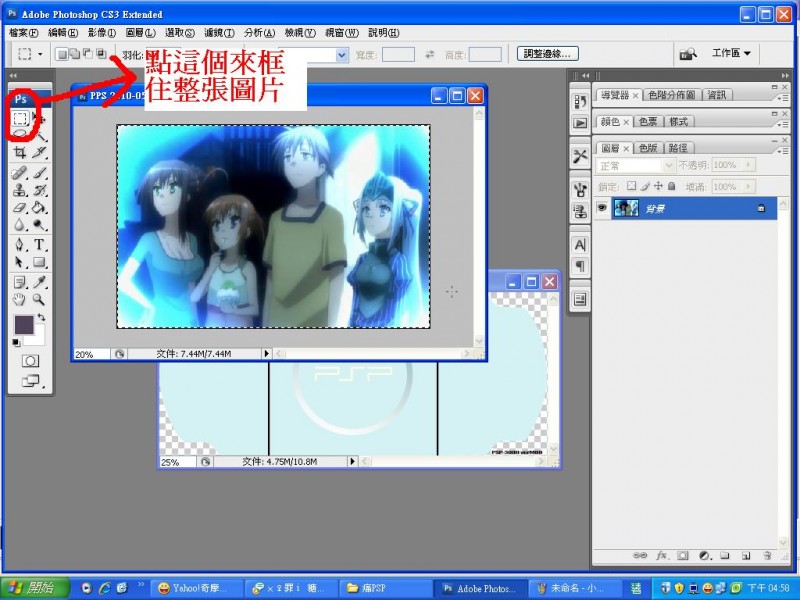Screen dimensions: 800x600
Task: Select the Healing Brush tool
Action: click(19, 173)
